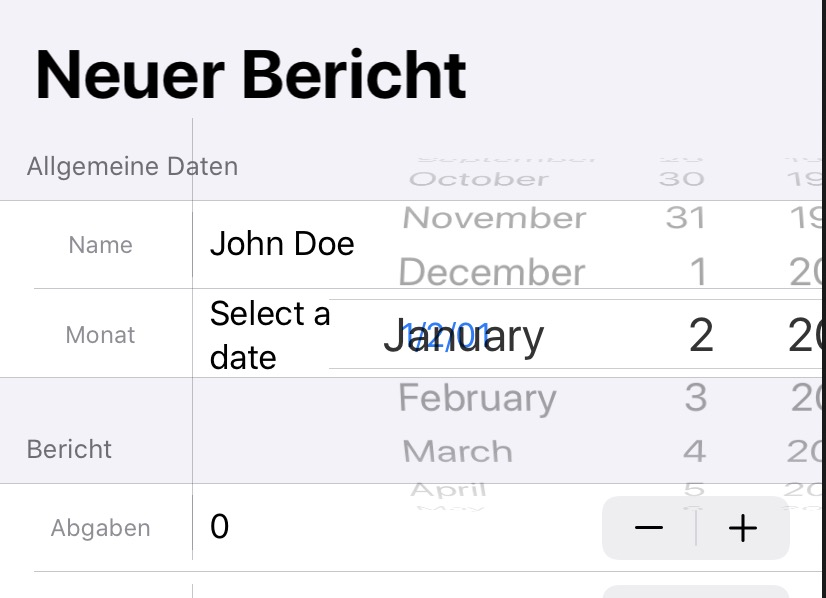Select day 4 in the day wheel
Image resolution: width=826 pixels, height=598 pixels.
694,450
